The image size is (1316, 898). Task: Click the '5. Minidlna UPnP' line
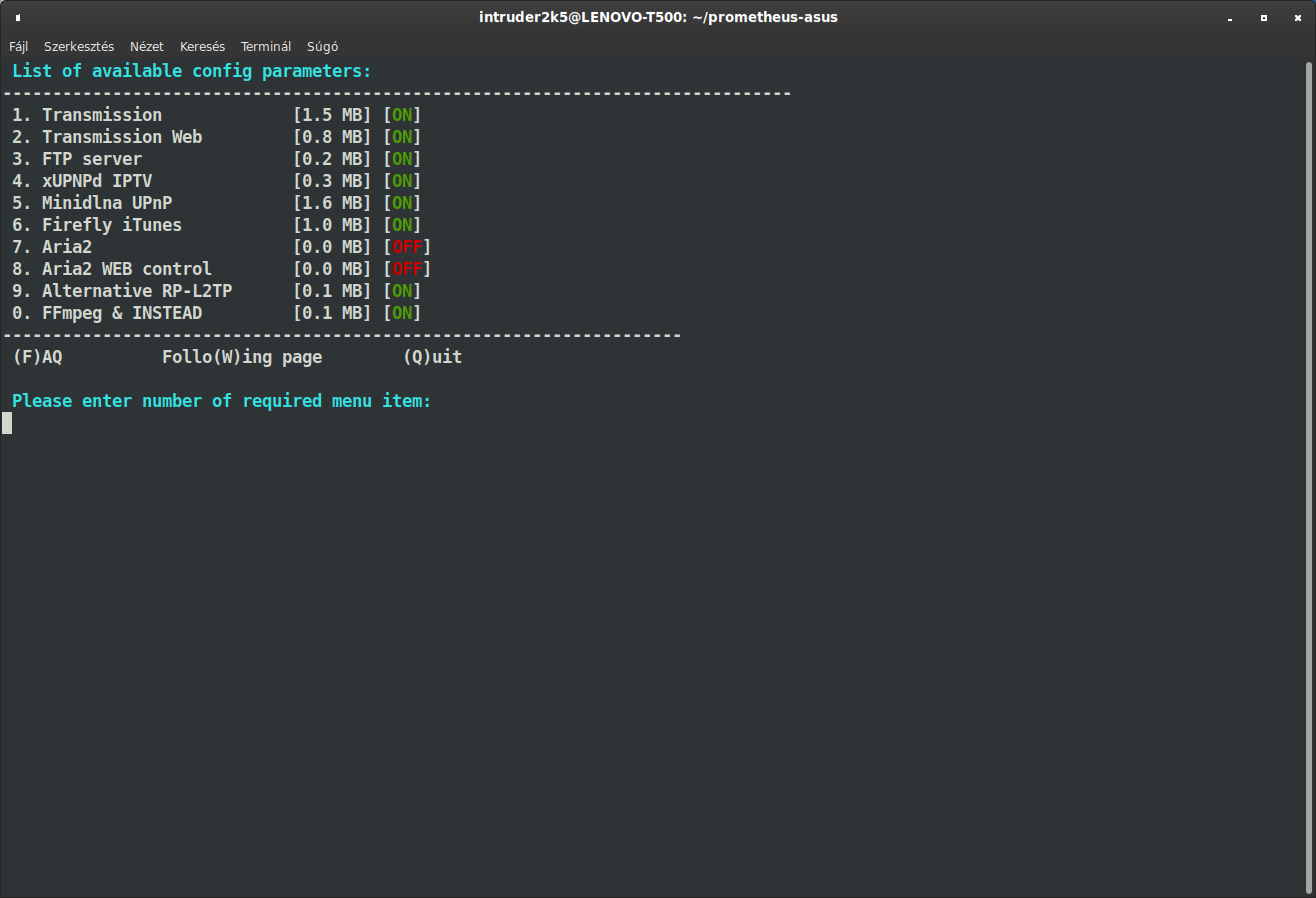(x=217, y=203)
